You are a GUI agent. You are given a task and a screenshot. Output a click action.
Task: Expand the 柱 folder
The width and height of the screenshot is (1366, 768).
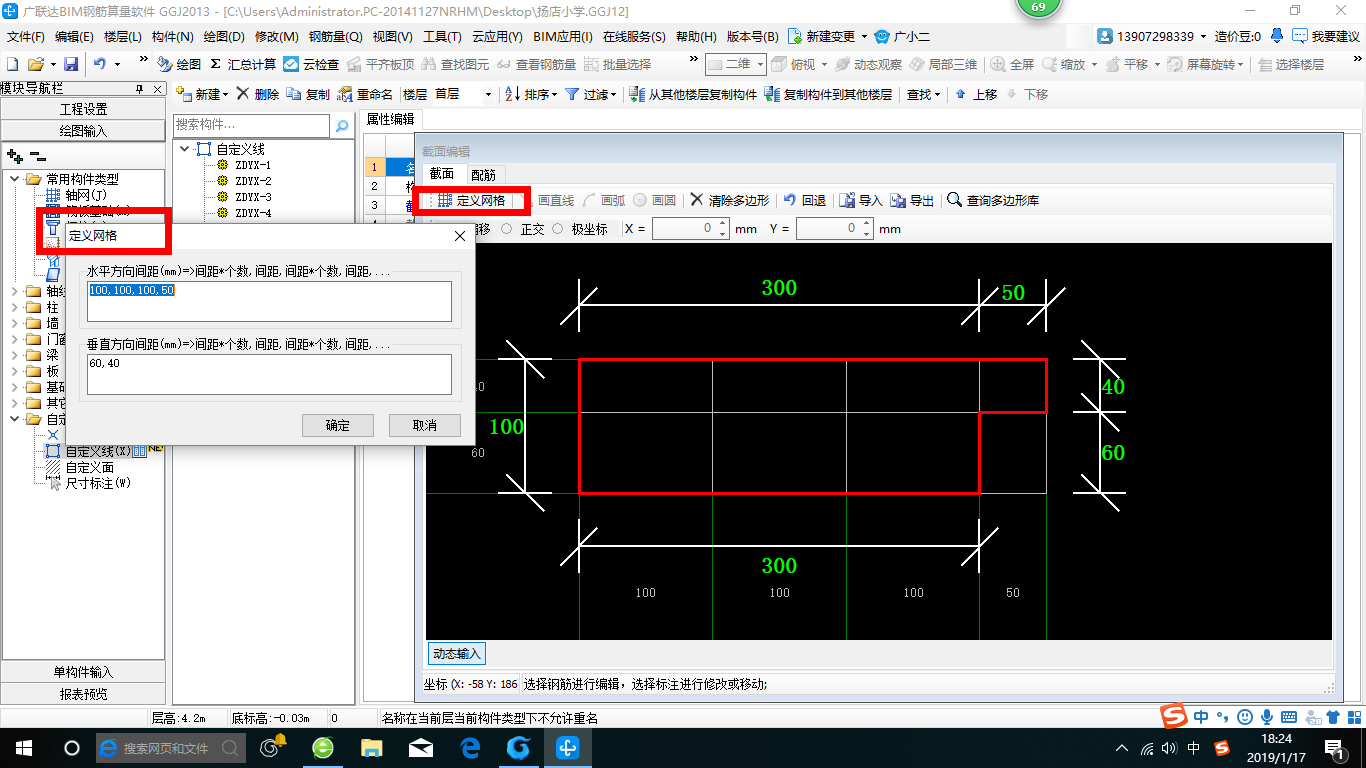tap(15, 308)
